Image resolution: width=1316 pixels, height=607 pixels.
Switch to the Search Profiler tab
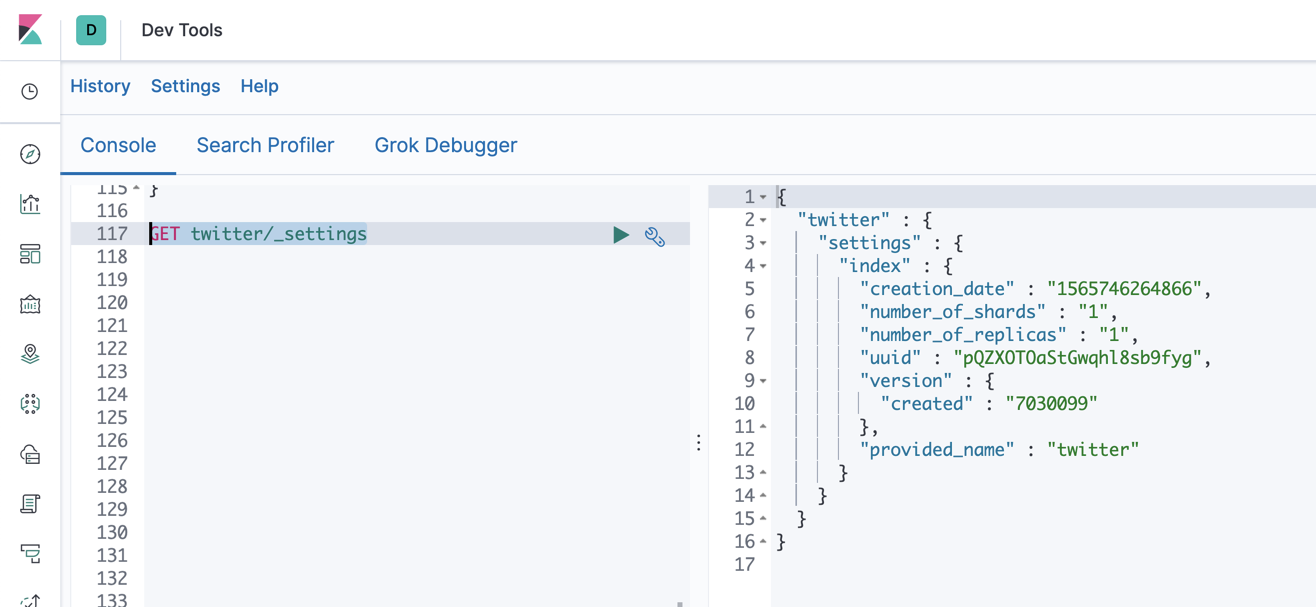pyautogui.click(x=265, y=144)
